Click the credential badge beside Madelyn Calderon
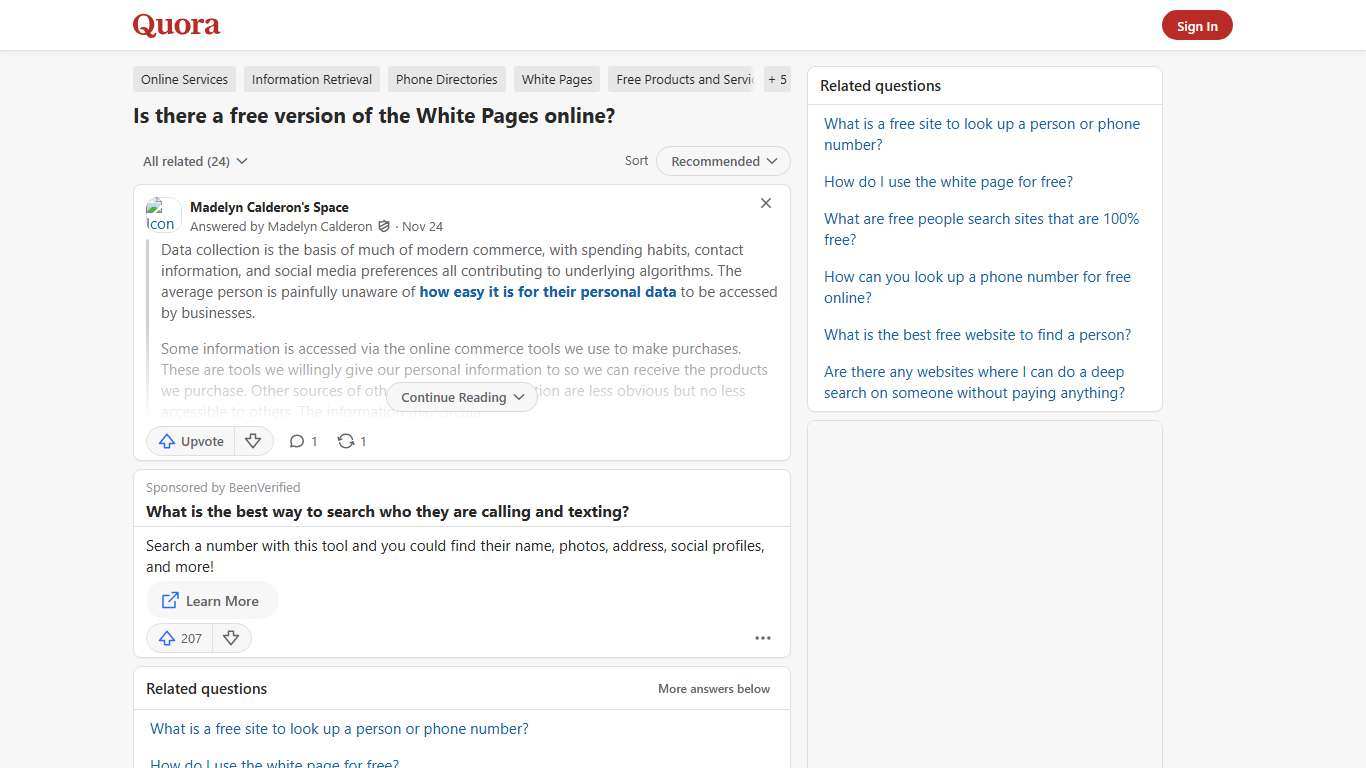Image resolution: width=1366 pixels, height=768 pixels. (386, 226)
